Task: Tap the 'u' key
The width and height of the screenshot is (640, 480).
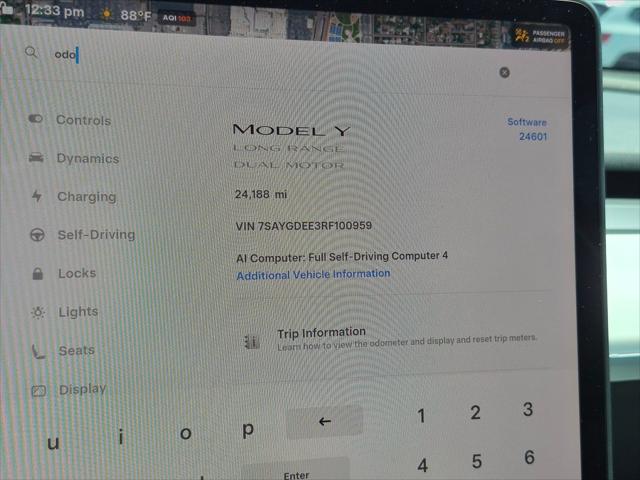Action: 53,443
